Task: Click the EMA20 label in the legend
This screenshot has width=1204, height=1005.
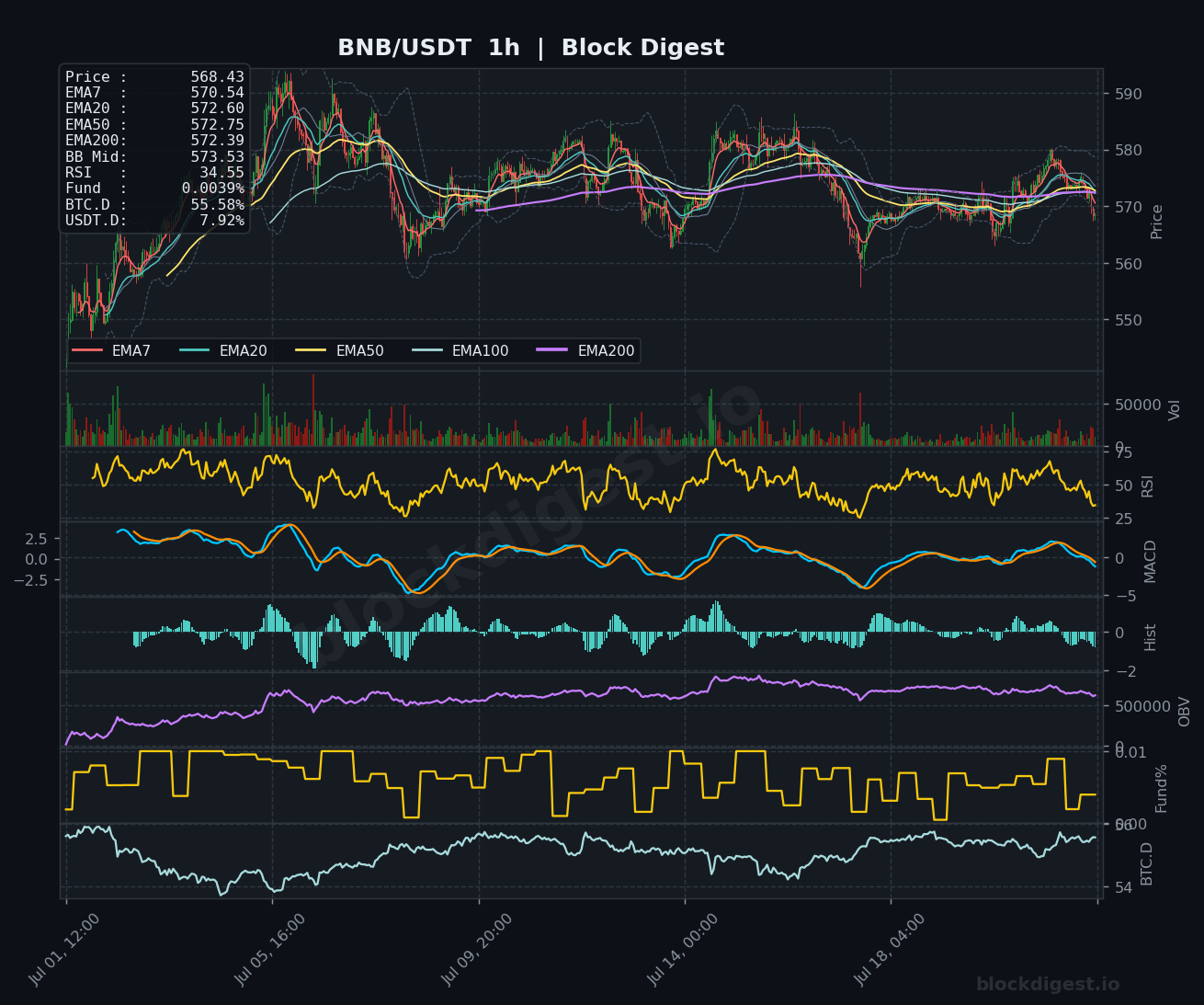Action: (243, 351)
